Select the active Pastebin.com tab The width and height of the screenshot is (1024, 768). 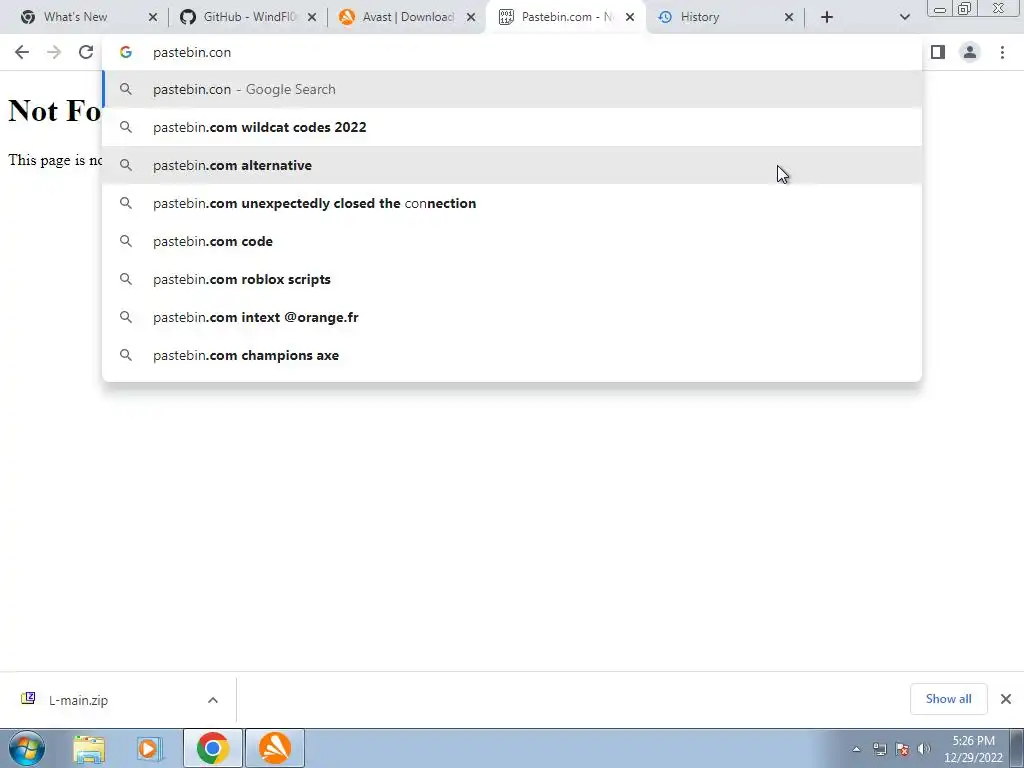click(x=566, y=17)
